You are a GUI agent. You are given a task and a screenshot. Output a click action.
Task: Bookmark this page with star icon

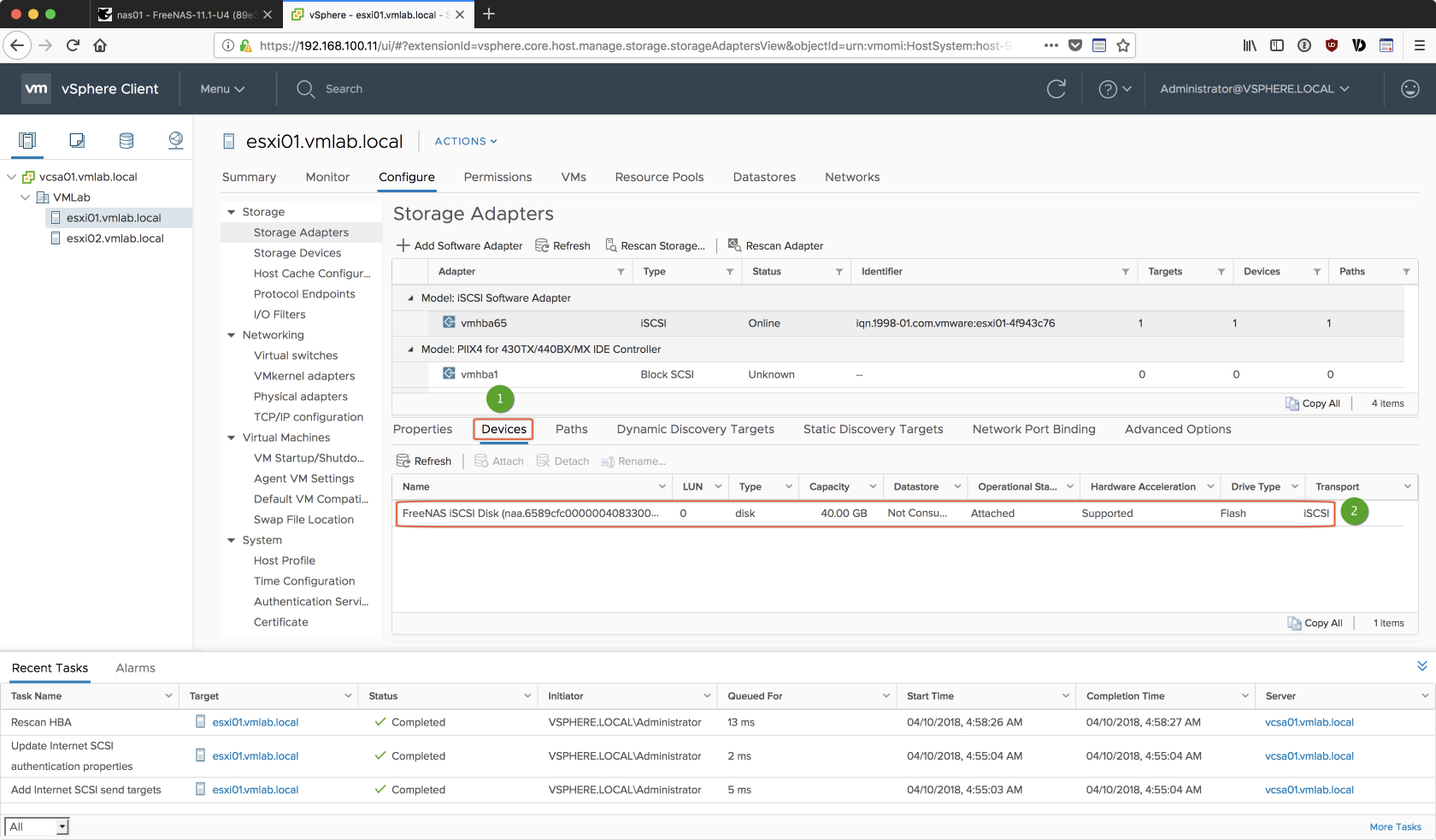tap(1123, 45)
